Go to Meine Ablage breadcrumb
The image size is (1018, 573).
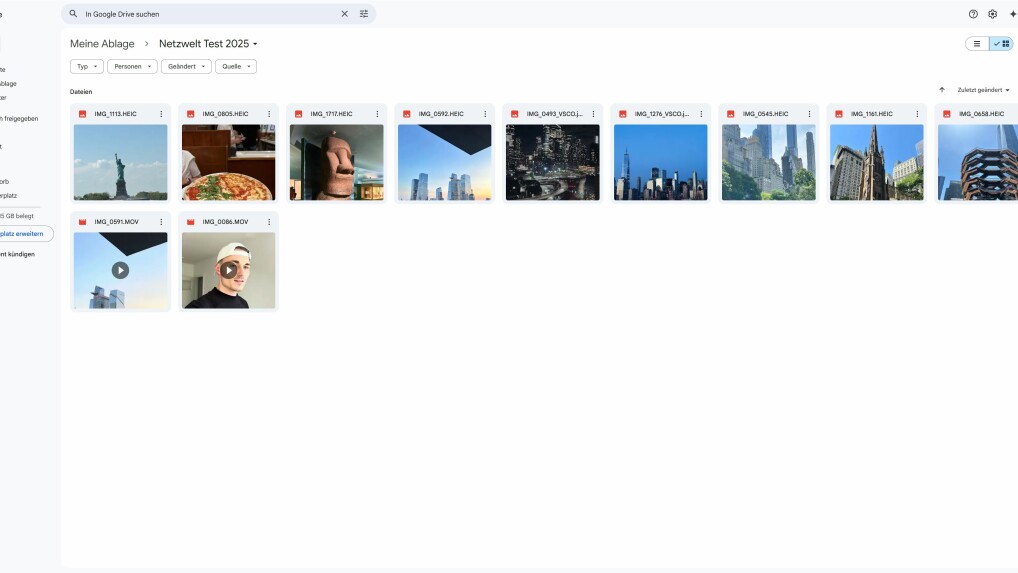pyautogui.click(x=102, y=43)
